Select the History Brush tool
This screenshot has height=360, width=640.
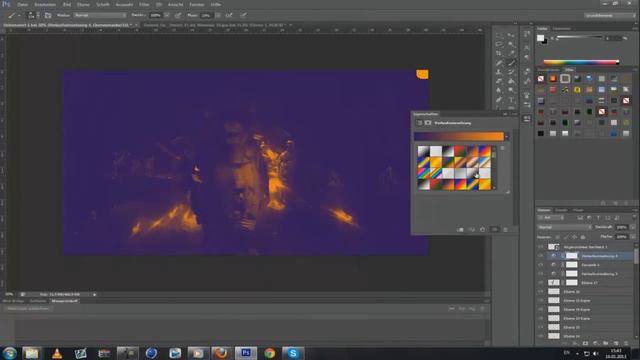point(511,72)
